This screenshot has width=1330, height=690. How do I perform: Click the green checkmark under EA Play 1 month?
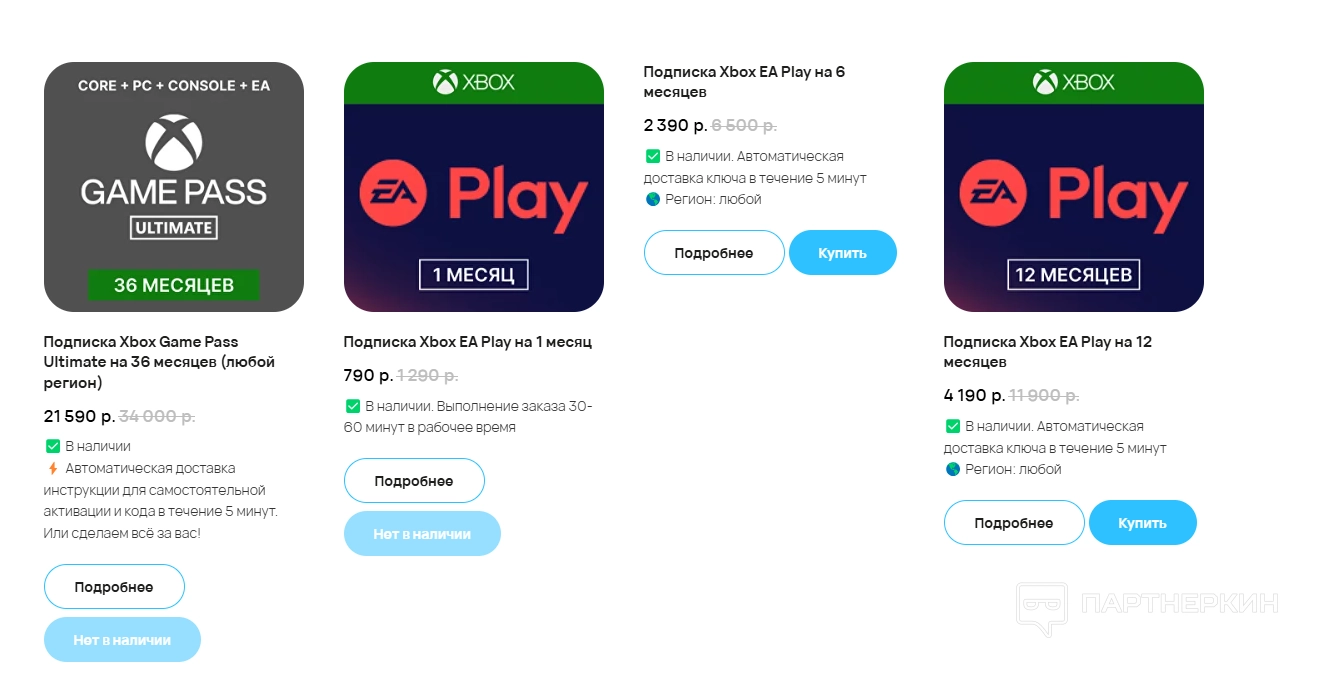[x=353, y=406]
